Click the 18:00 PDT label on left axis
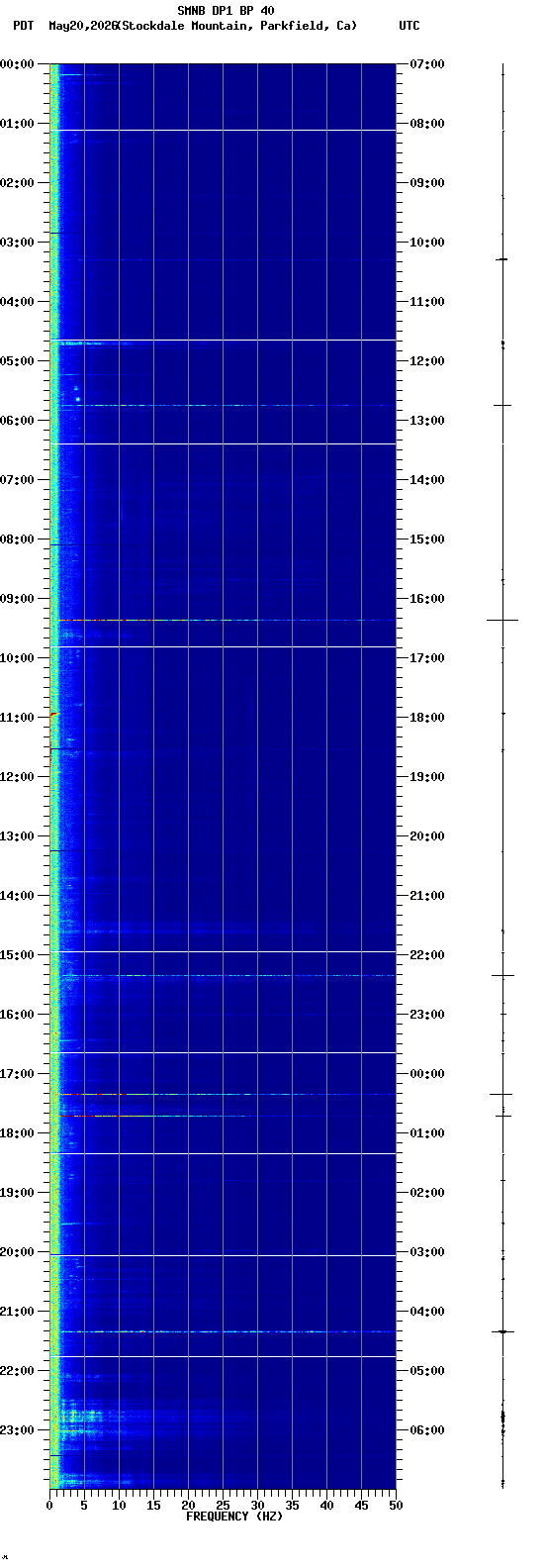The image size is (546, 1568). pos(17,1133)
